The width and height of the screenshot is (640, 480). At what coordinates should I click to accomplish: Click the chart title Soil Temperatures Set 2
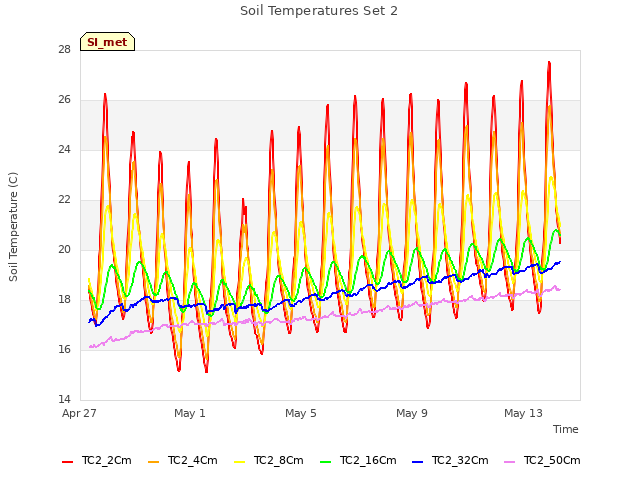319,11
